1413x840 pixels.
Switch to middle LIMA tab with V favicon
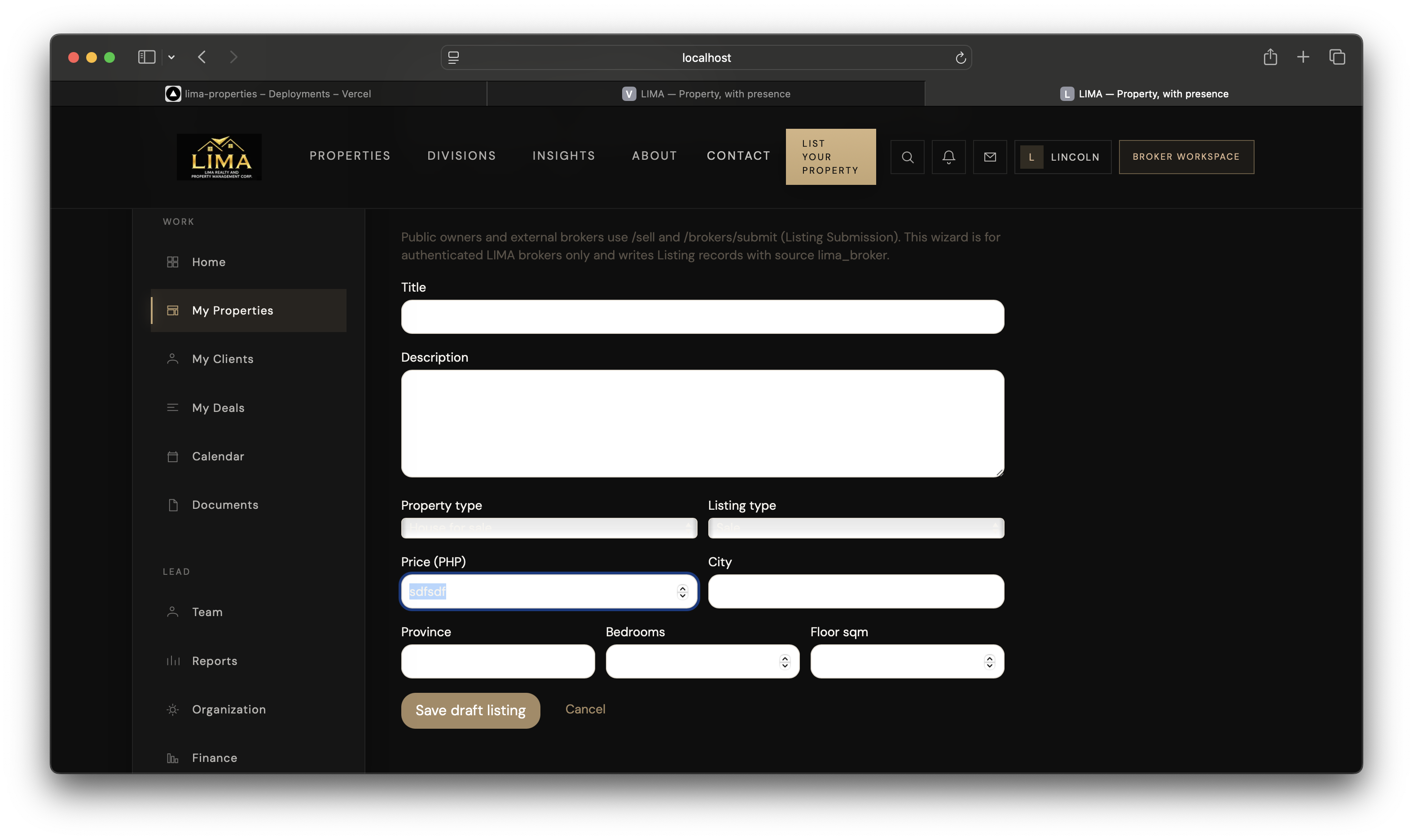pyautogui.click(x=705, y=93)
